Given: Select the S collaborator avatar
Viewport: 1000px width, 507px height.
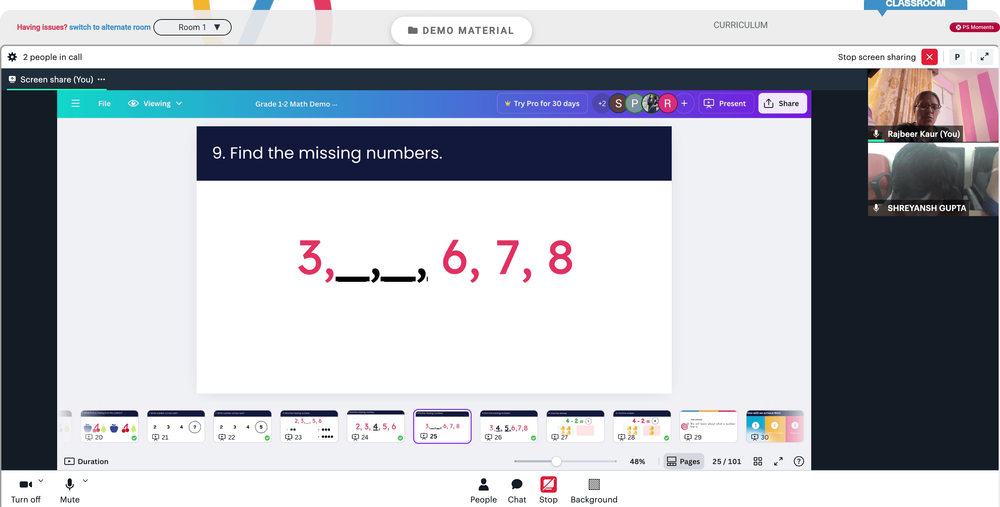Looking at the screenshot, I should point(617,103).
